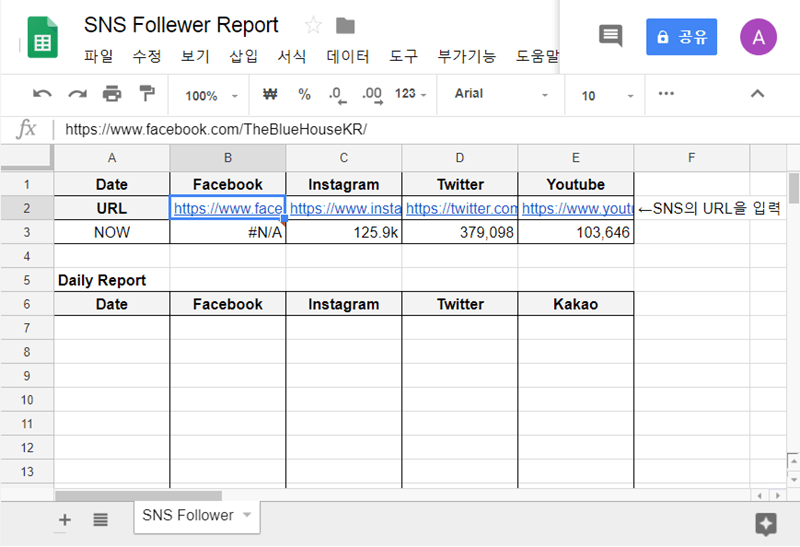Activate the paint format tool

click(147, 93)
